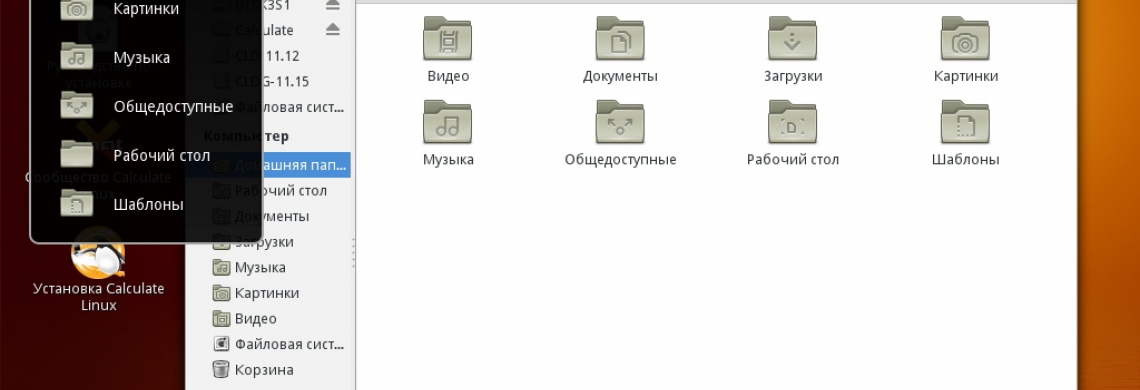
Task: Open Корзина trash in the sidebar
Action: [253, 369]
